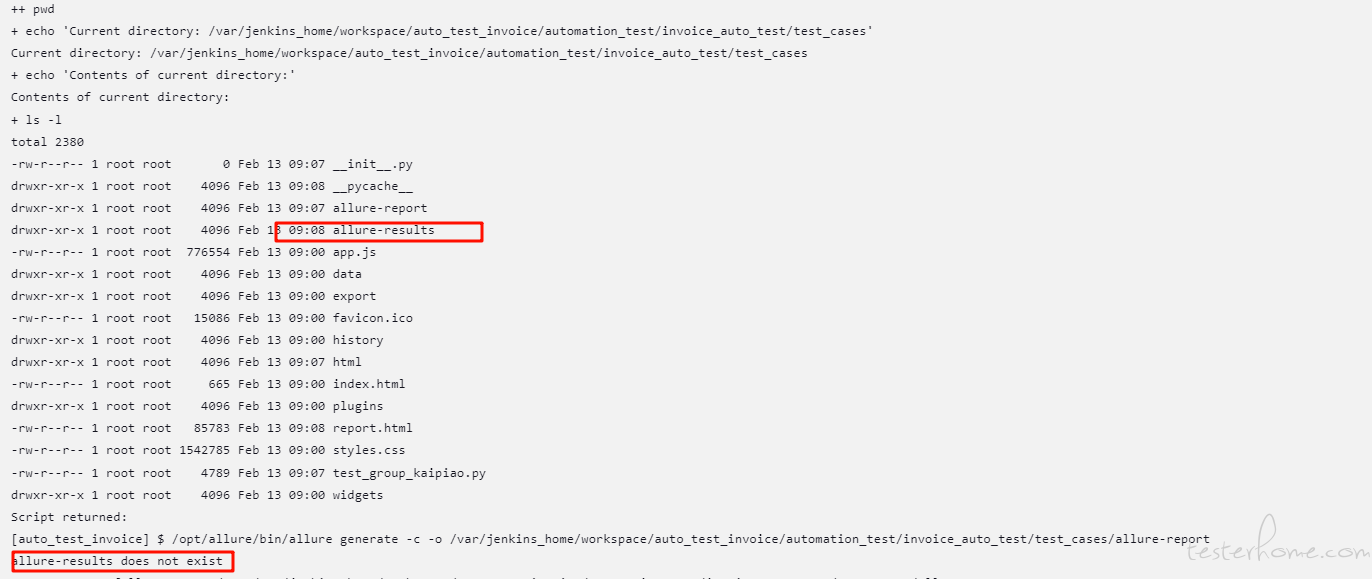1372x579 pixels.
Task: Select the favicon.ico file line
Action: point(212,318)
